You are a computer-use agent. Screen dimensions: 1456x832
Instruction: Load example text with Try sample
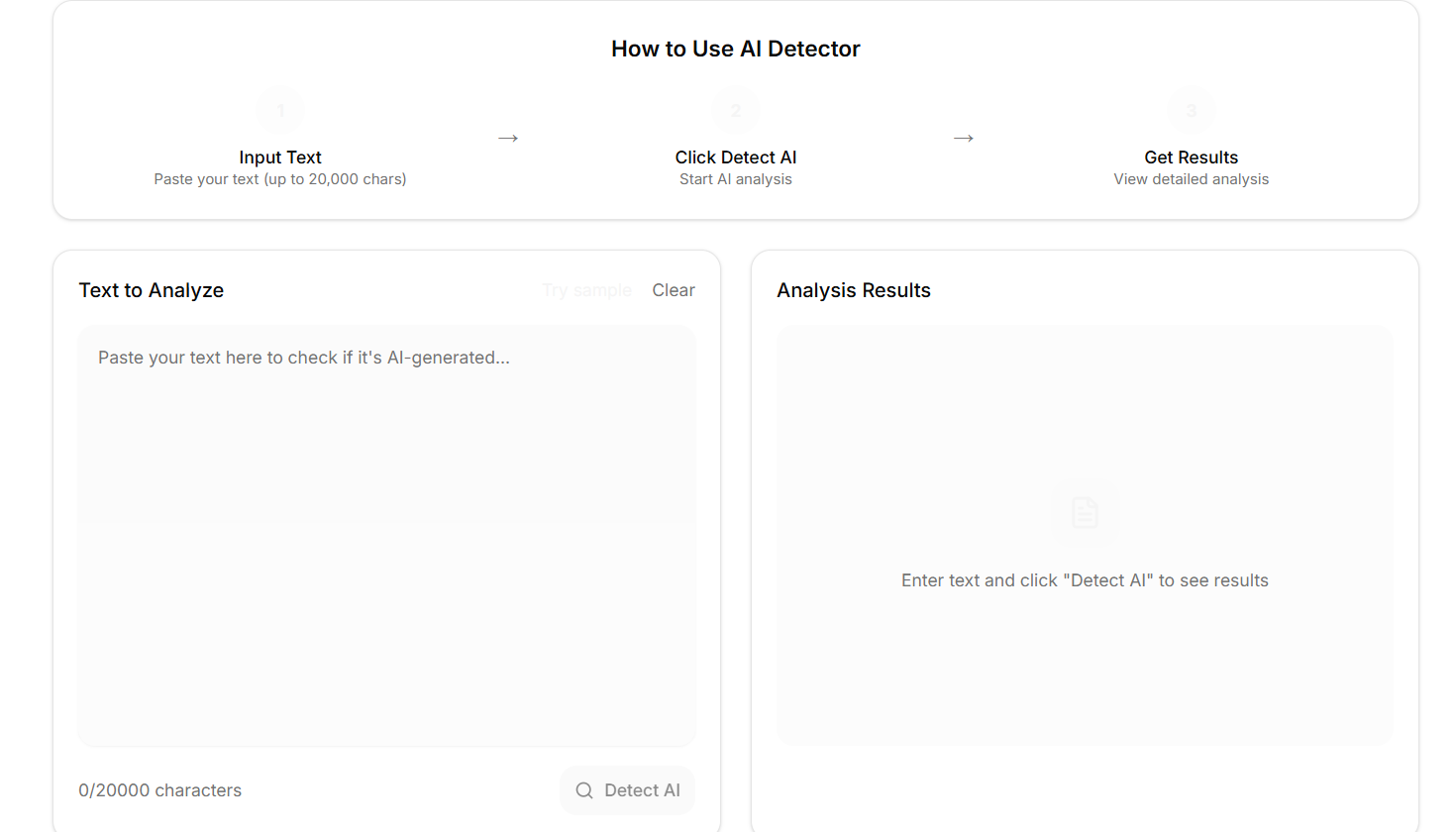click(587, 290)
